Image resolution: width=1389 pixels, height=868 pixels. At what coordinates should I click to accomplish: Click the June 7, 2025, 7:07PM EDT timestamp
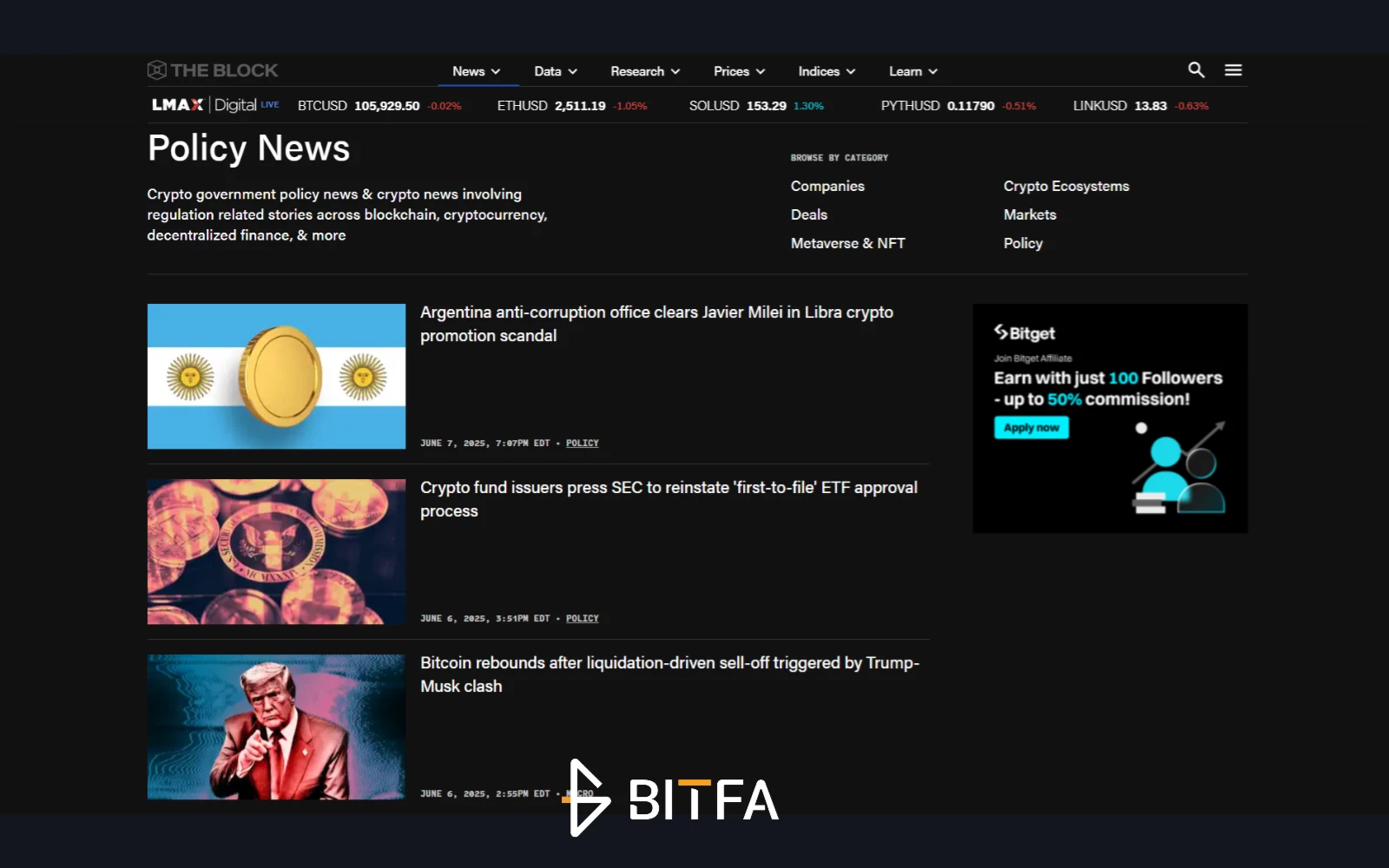tap(485, 443)
